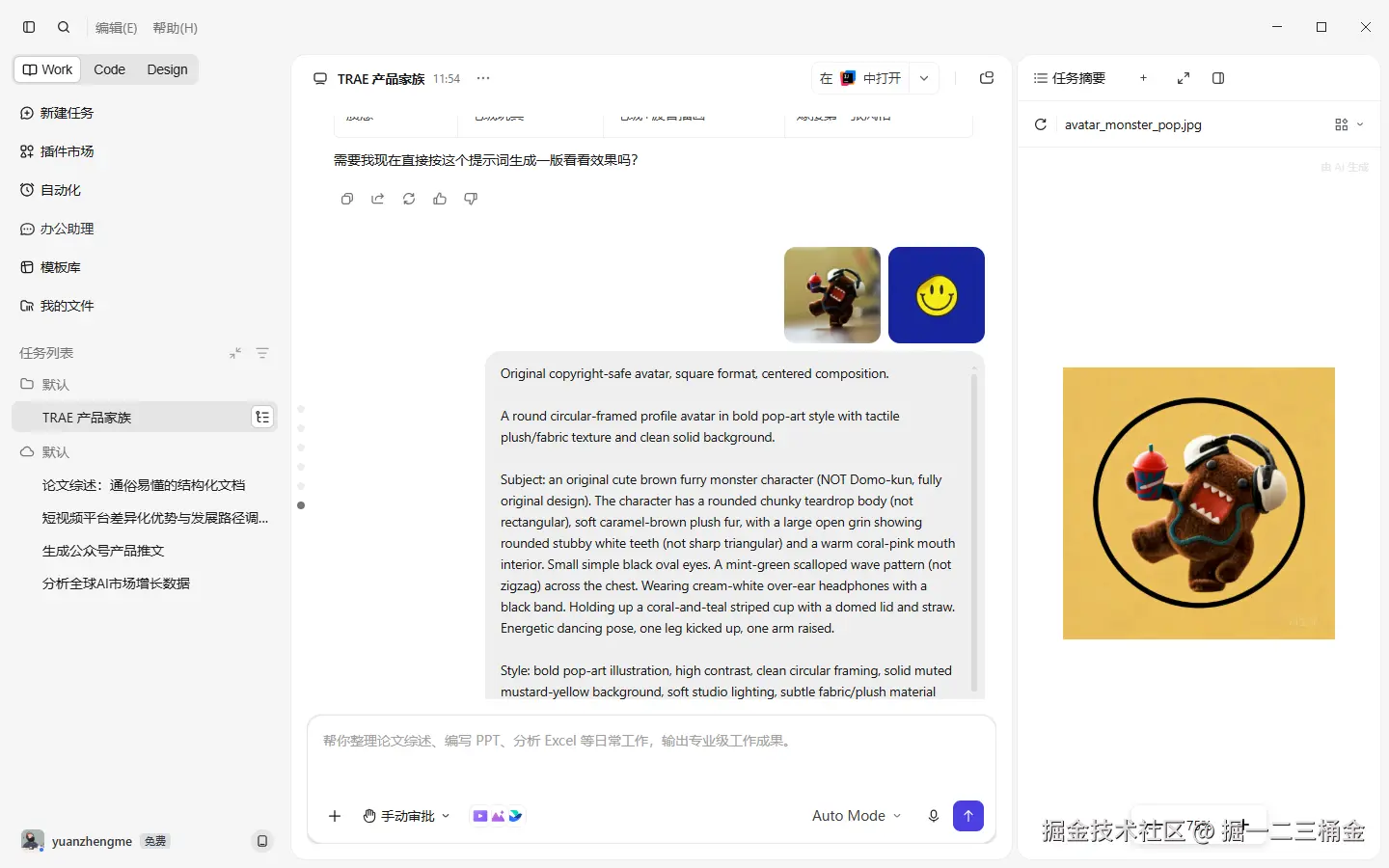Toggle the right side panel layout
This screenshot has height=868, width=1389.
coord(1218,78)
